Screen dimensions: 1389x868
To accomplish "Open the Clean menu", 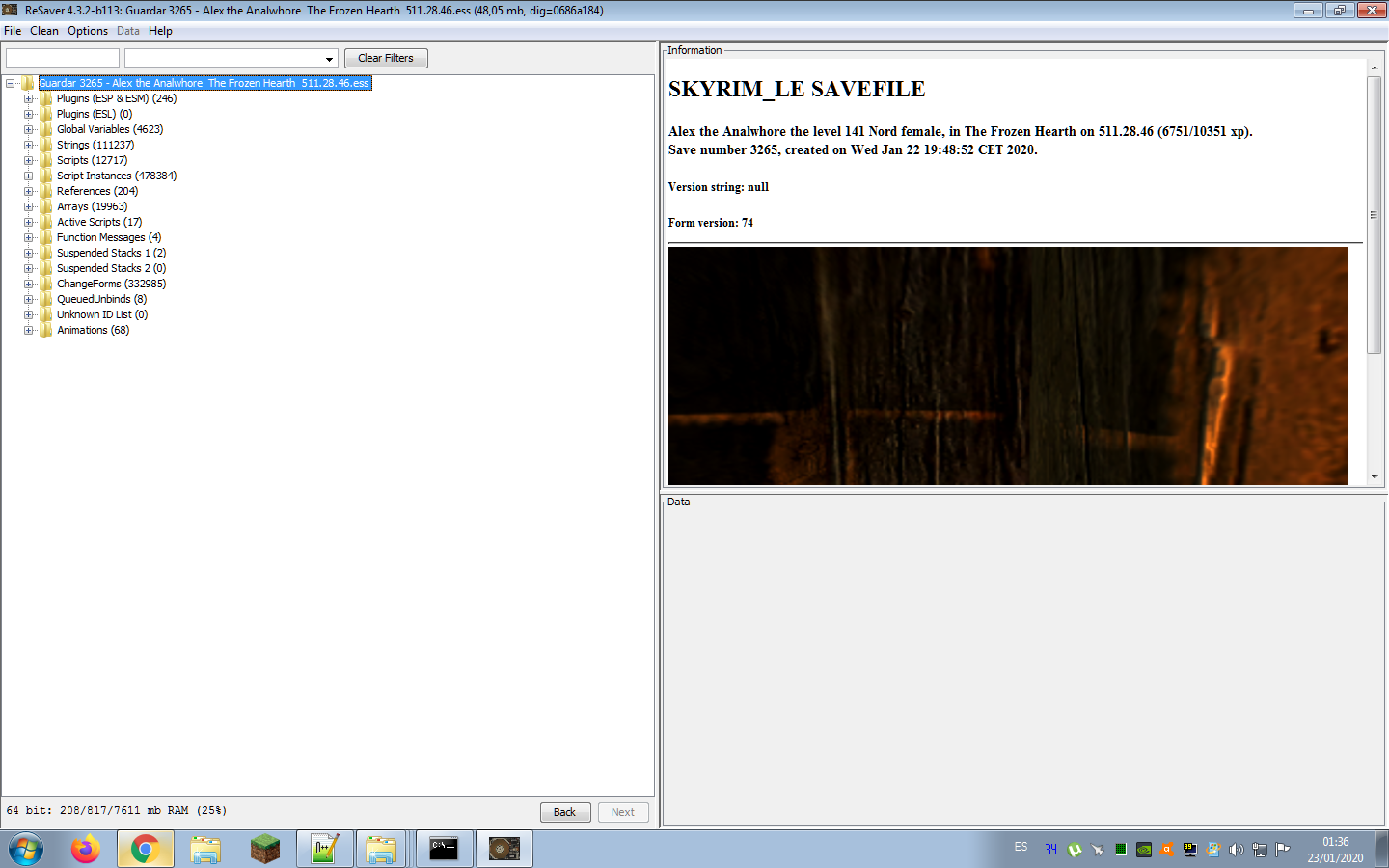I will [x=44, y=31].
